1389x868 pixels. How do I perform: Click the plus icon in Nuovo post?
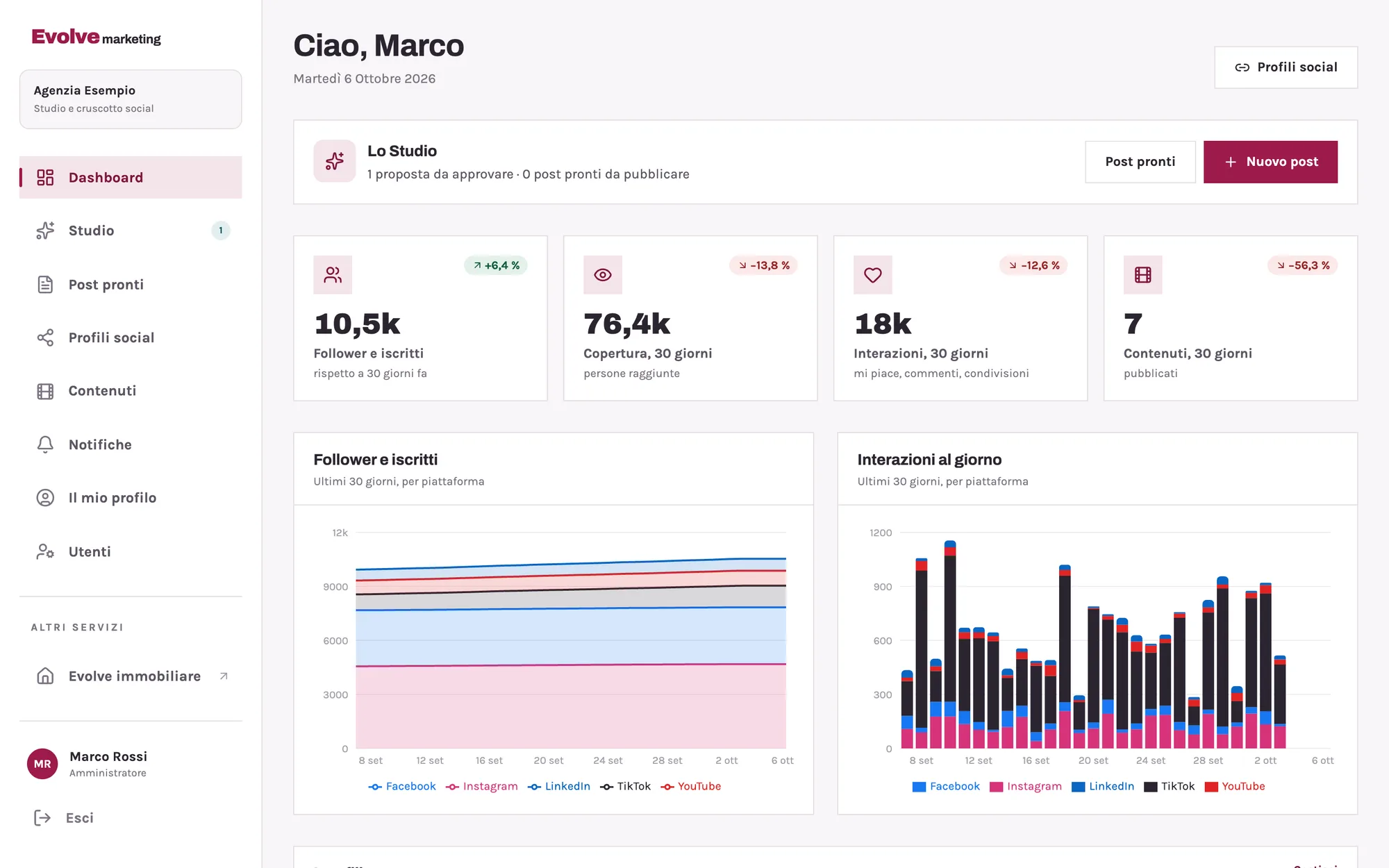(x=1231, y=162)
